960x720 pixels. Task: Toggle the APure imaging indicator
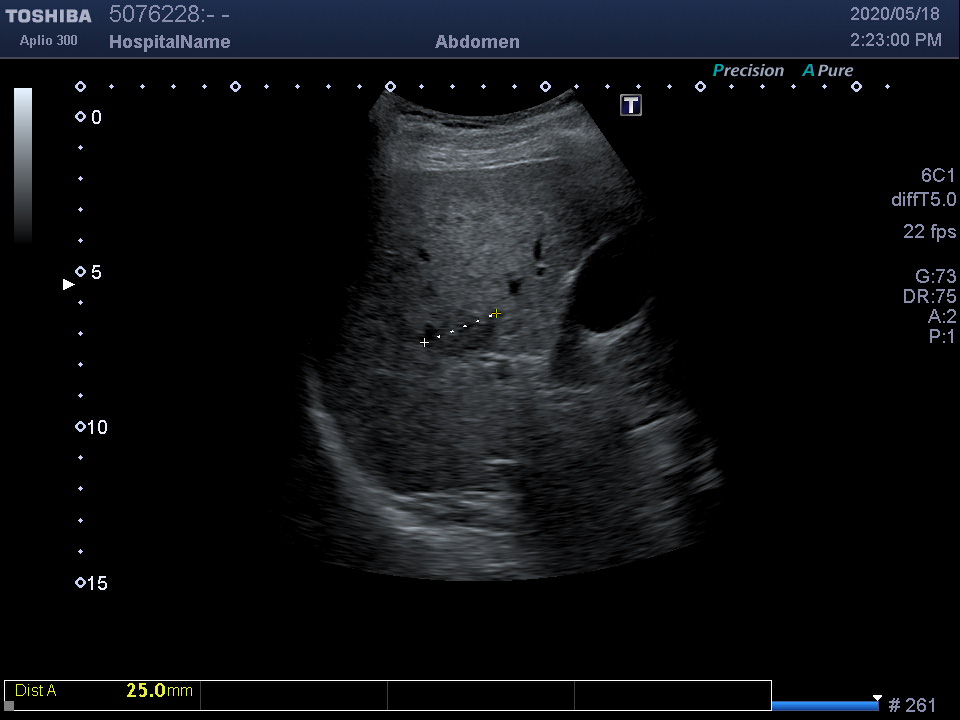828,71
